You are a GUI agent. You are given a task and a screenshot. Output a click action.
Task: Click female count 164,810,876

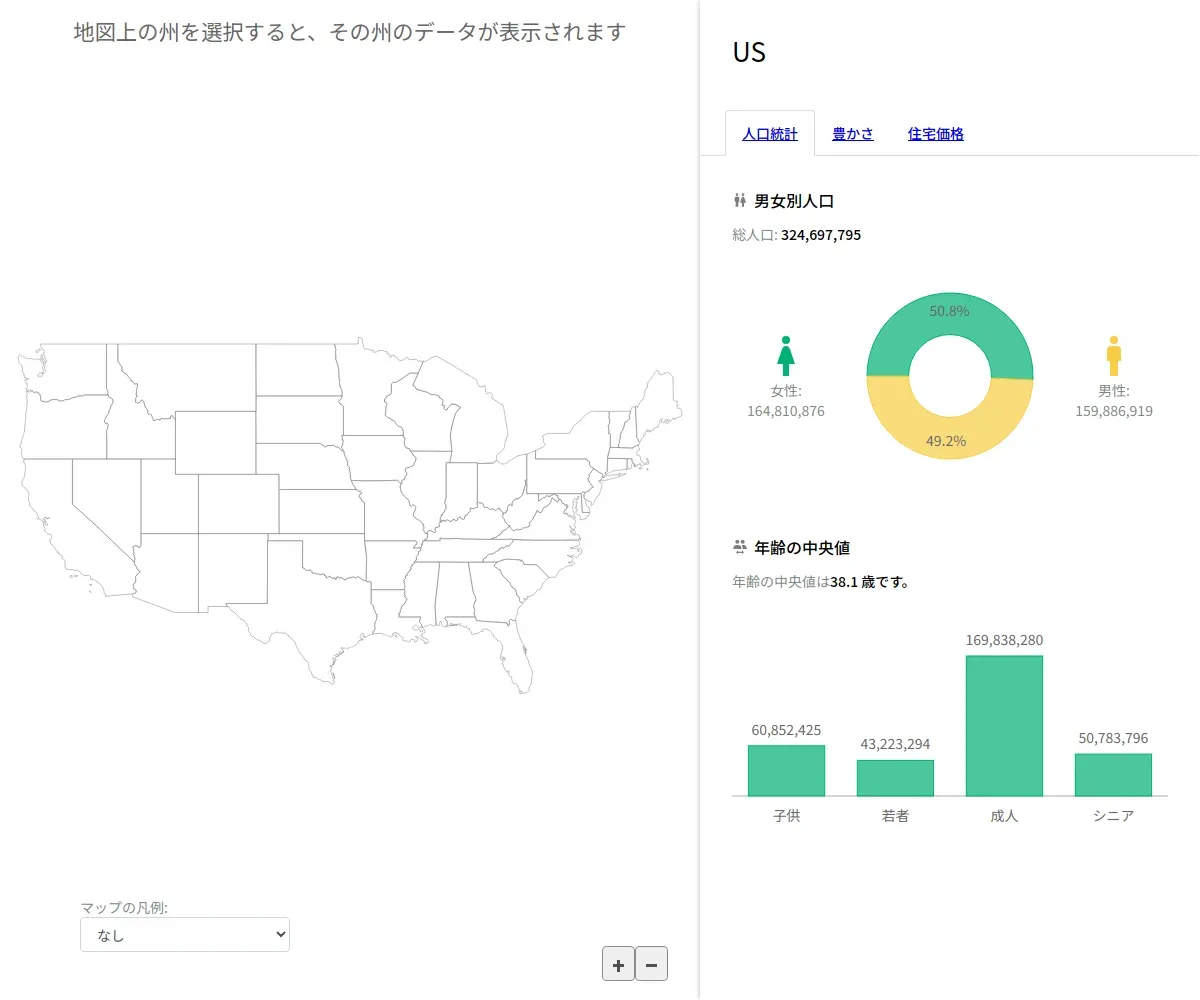786,411
